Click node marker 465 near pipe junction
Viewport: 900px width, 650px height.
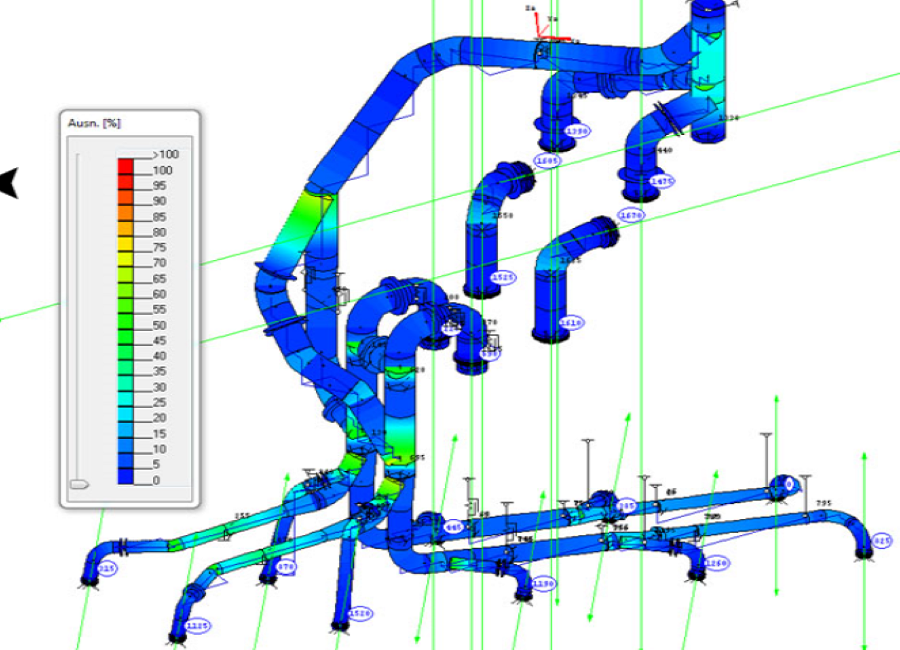coord(453,527)
